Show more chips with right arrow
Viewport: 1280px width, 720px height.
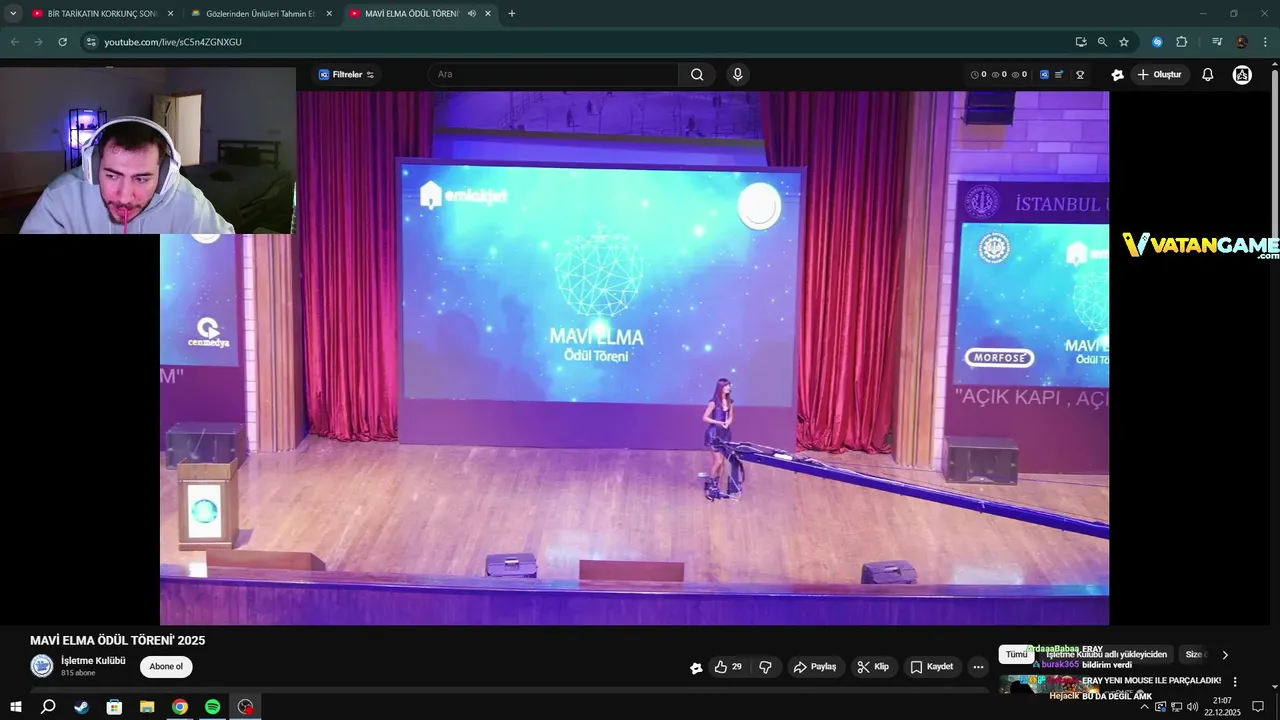[1225, 655]
